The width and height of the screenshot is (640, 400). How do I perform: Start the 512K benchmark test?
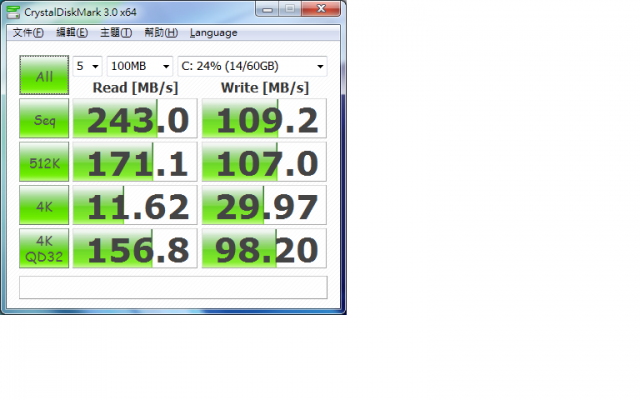click(x=44, y=162)
